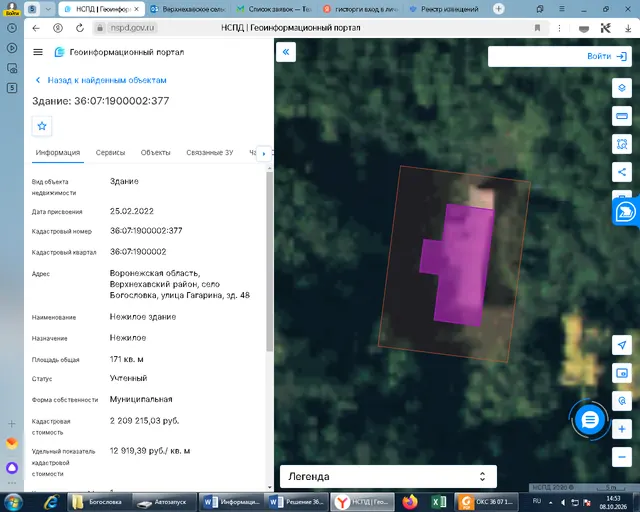The width and height of the screenshot is (640, 512).
Task: Select cadastral number 36:07:1900002:377 value
Action: (x=146, y=231)
